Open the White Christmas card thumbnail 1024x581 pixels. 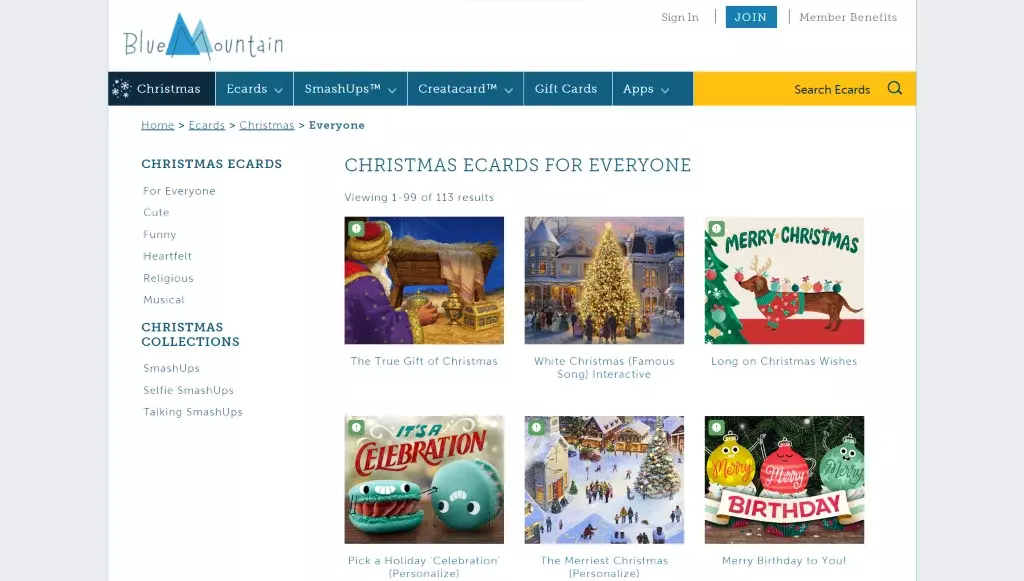click(x=604, y=280)
